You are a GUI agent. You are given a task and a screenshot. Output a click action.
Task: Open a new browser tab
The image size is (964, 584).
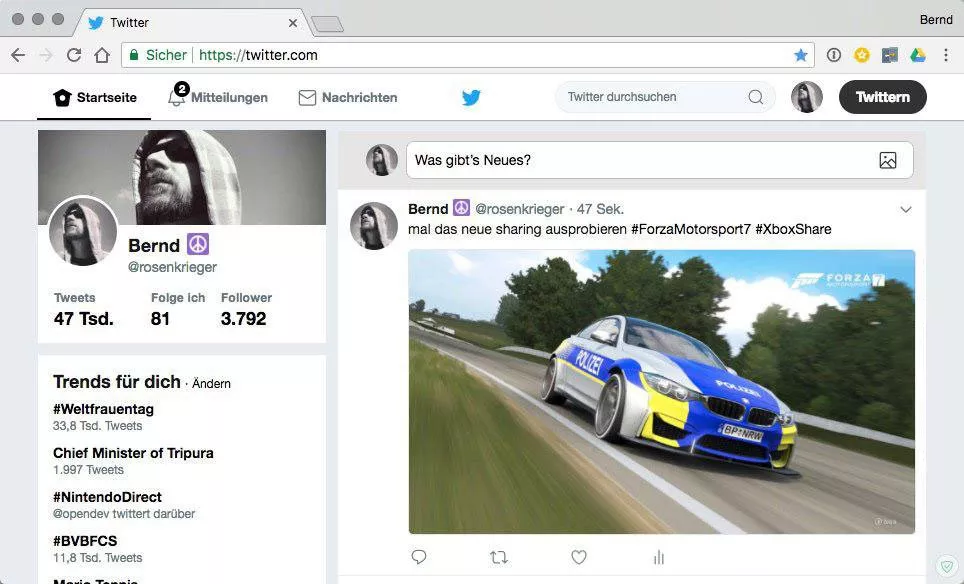coord(327,24)
